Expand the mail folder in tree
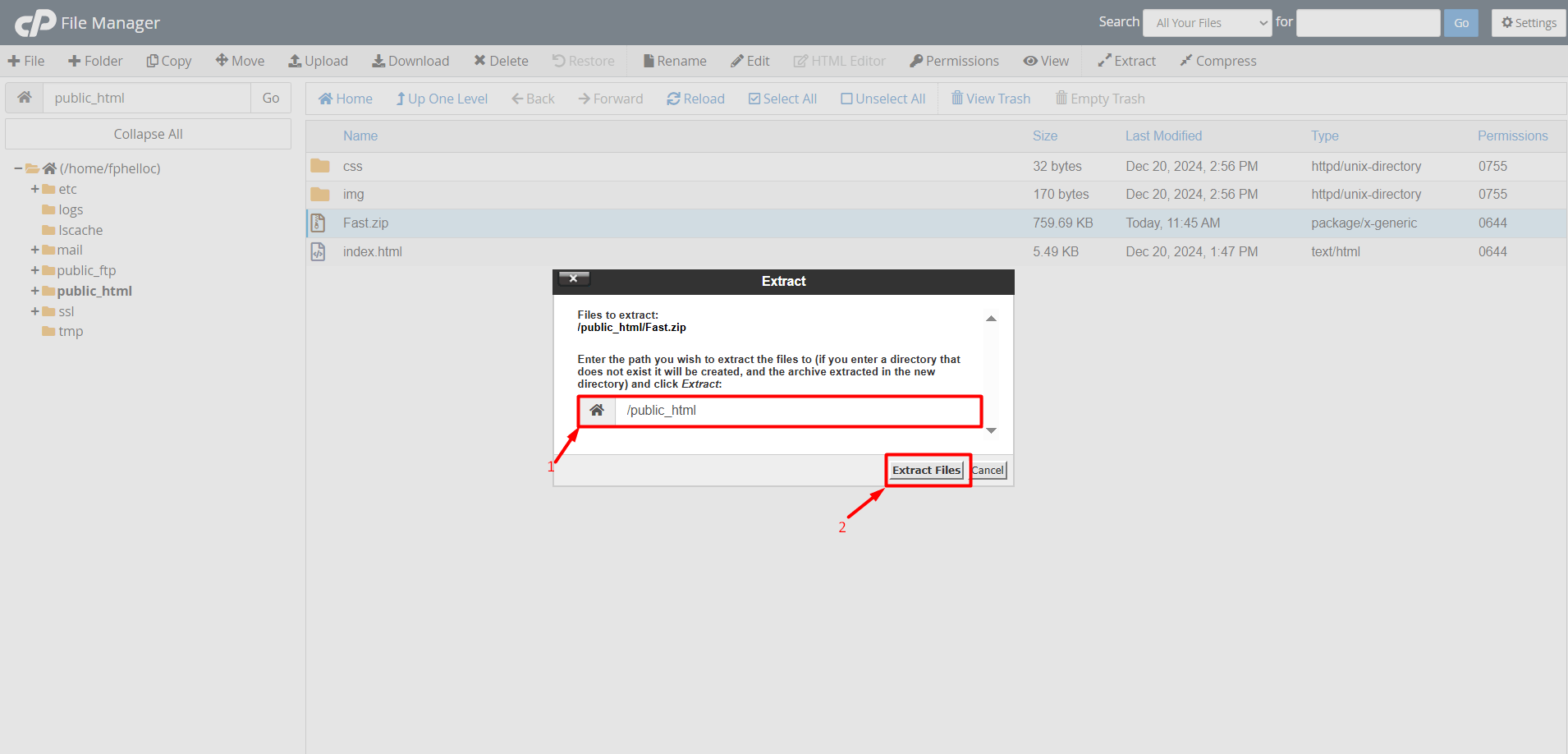The height and width of the screenshot is (754, 1568). pyautogui.click(x=35, y=250)
